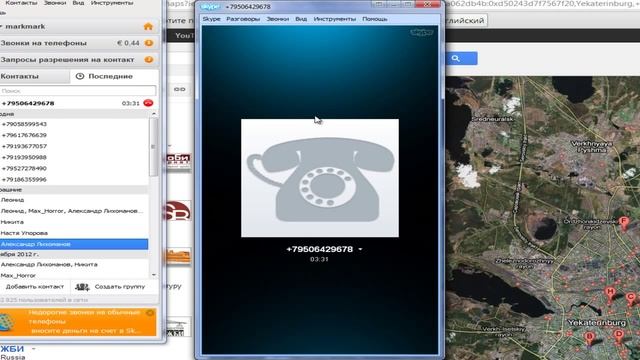The image size is (640, 360).
Task: Click the globe icon in the orange banner
Action: point(7,322)
